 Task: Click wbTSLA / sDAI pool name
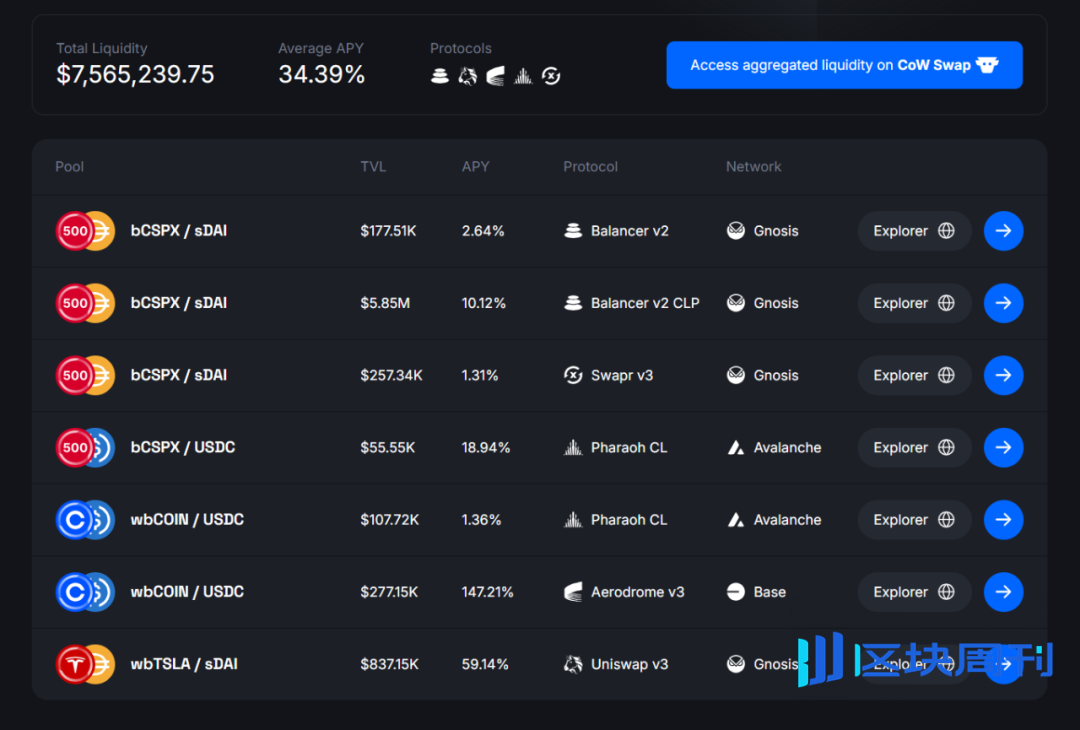pyautogui.click(x=184, y=665)
